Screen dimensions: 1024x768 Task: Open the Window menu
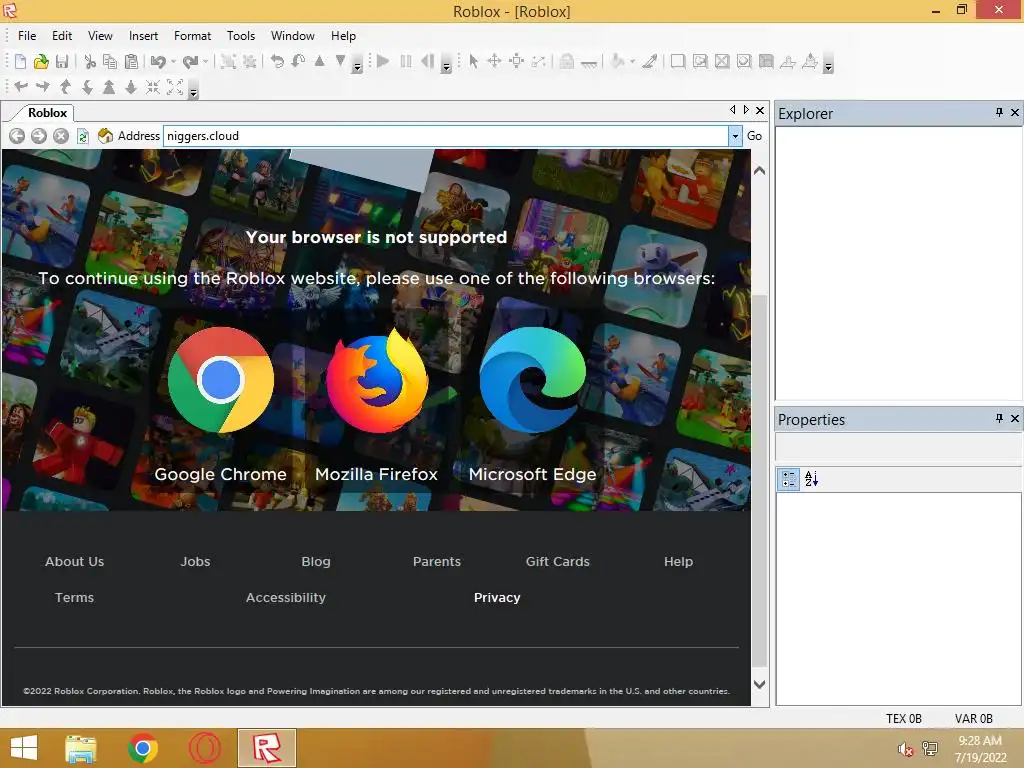pos(293,36)
